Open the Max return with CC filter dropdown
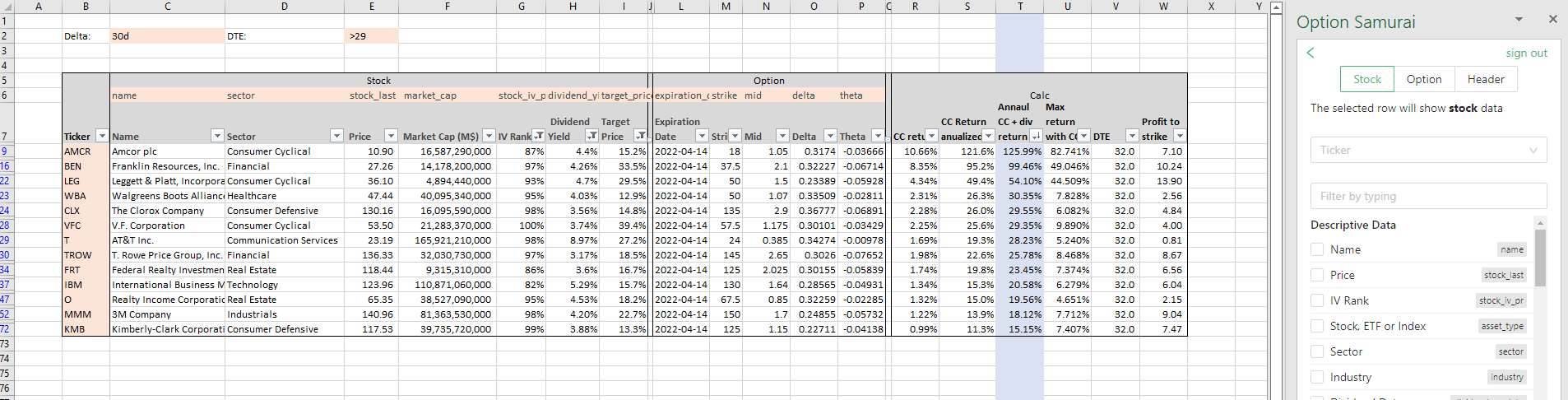This screenshot has width=1568, height=400. point(1083,136)
